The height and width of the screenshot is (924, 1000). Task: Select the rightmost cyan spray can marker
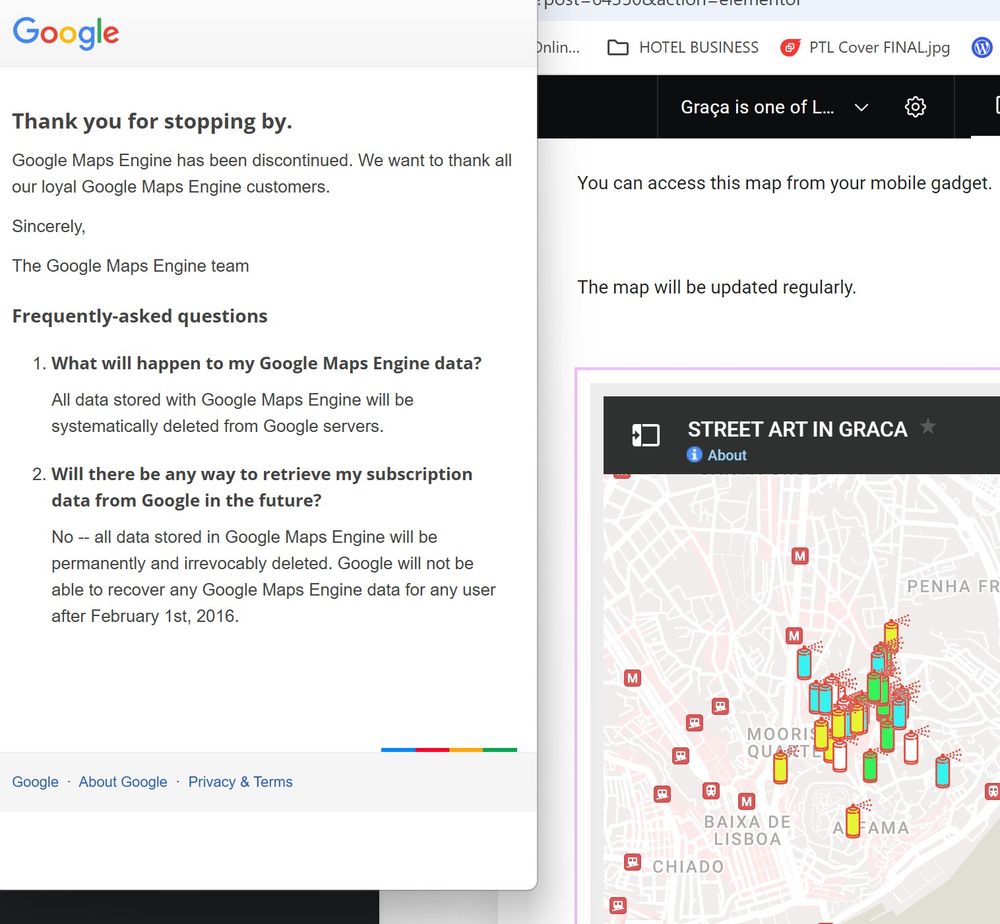pos(942,770)
